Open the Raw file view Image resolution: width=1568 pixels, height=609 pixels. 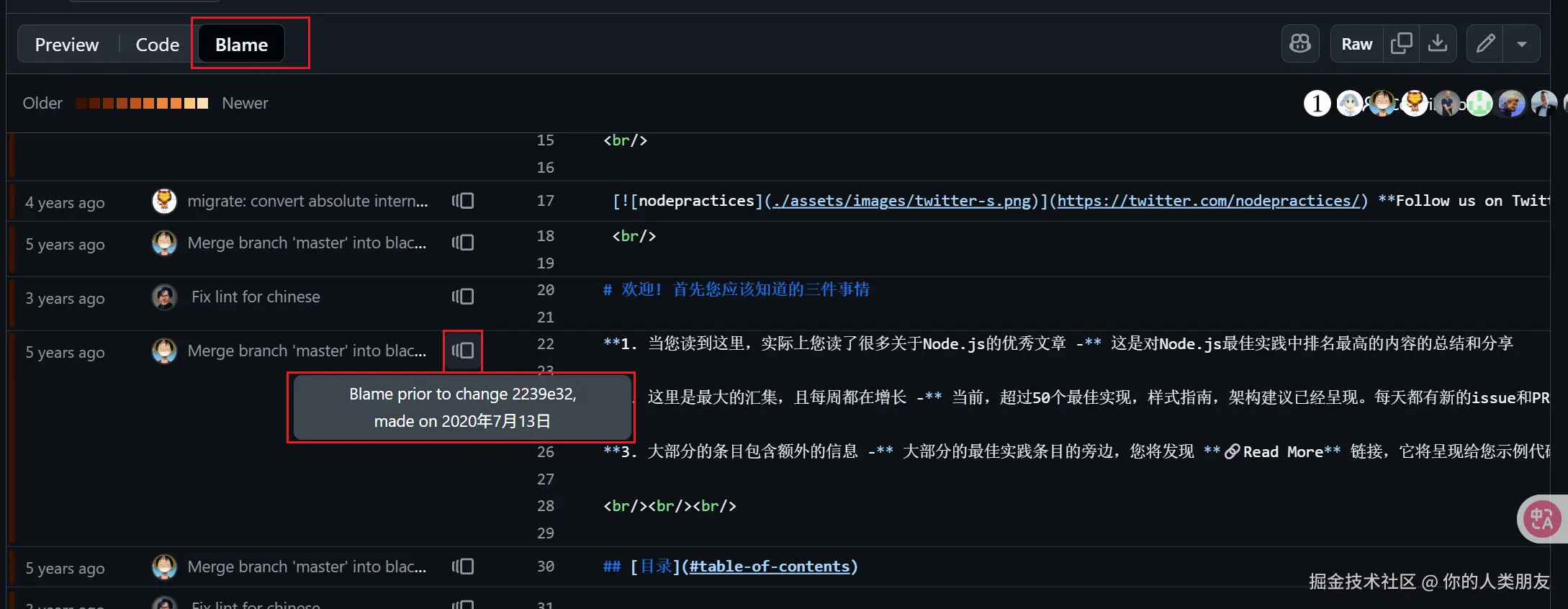pyautogui.click(x=1356, y=44)
